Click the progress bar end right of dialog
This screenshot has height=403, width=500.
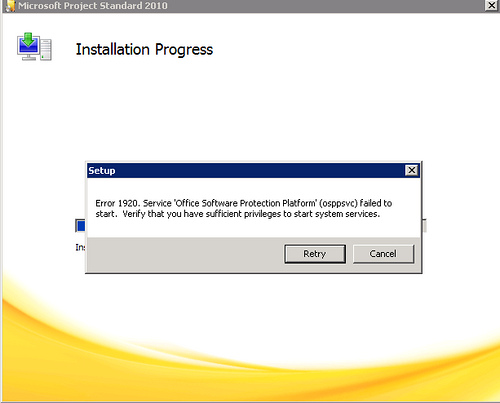424,226
